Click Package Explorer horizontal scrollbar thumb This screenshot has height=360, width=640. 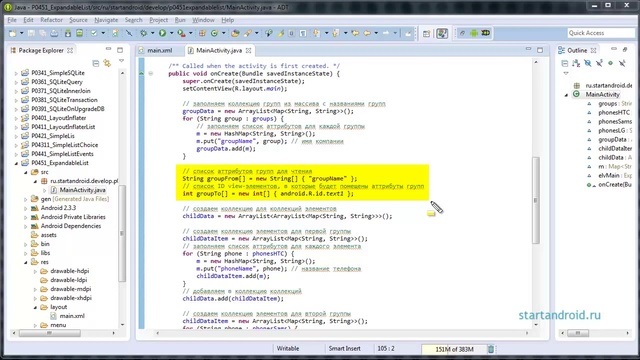pyautogui.click(x=49, y=333)
